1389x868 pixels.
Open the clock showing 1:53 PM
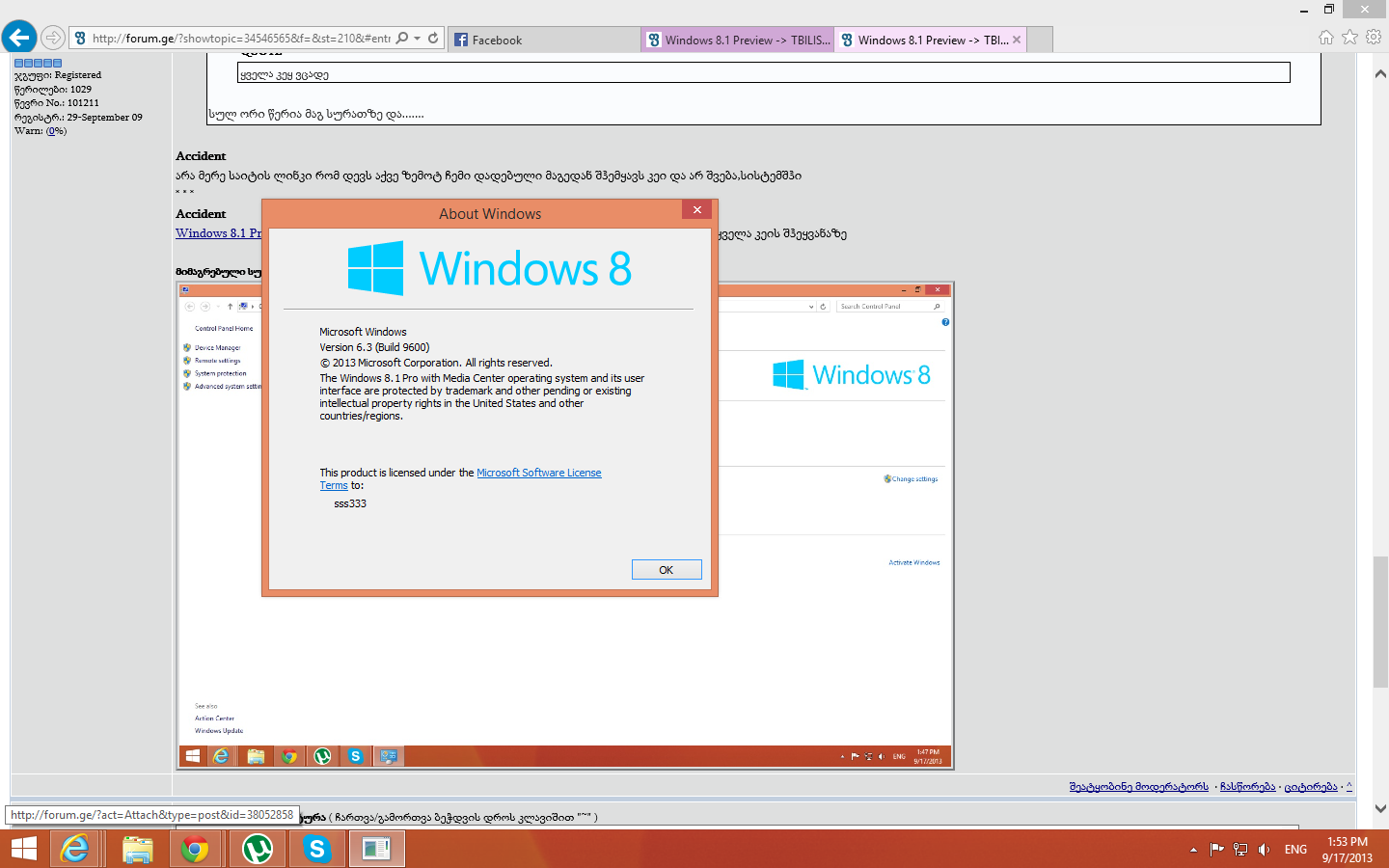pos(1347,850)
